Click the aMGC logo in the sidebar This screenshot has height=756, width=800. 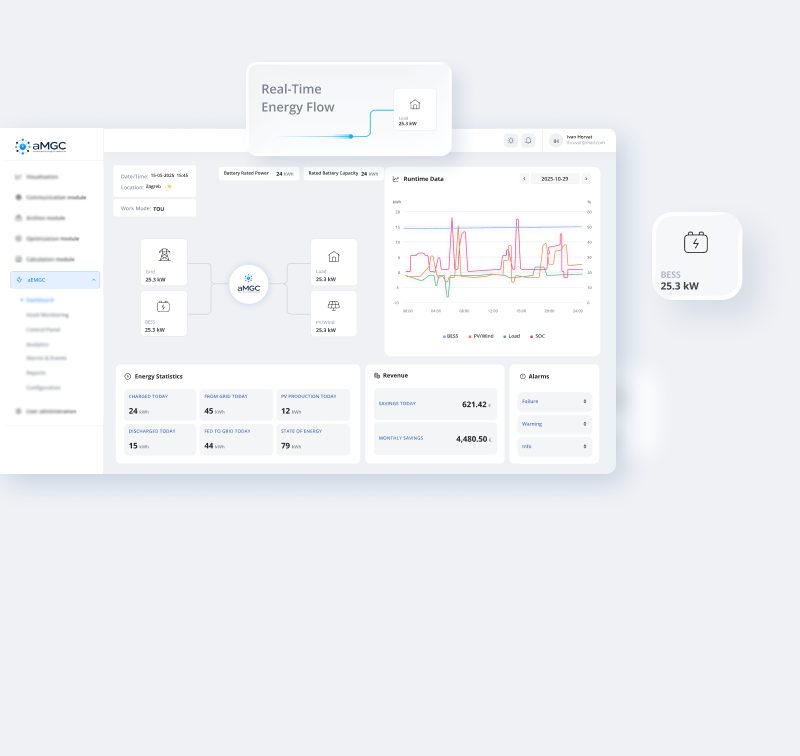pyautogui.click(x=40, y=146)
